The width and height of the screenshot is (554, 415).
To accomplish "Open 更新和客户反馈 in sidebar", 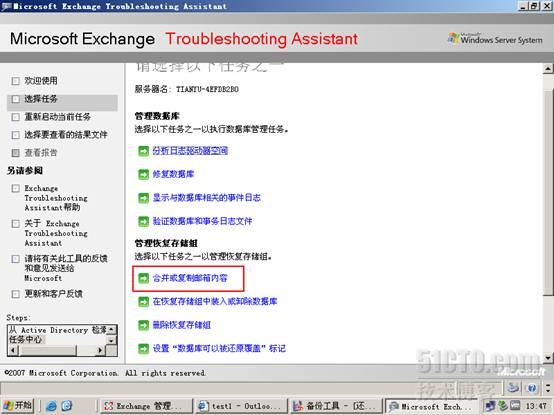I will coord(53,294).
